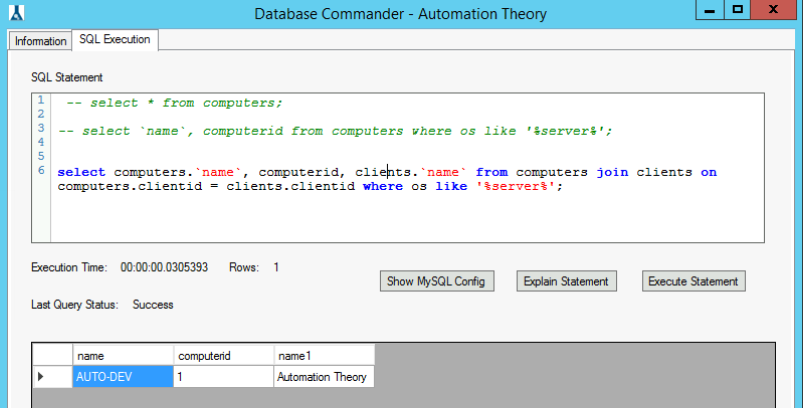Click the name1 column header
The image size is (803, 408).
click(323, 356)
